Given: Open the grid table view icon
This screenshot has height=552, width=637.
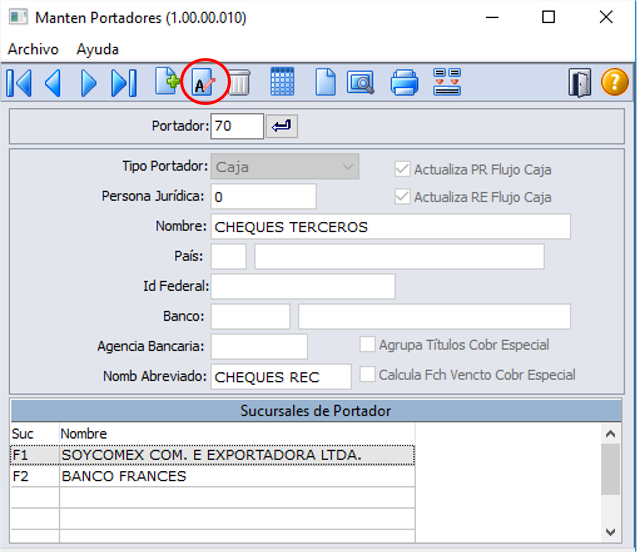Looking at the screenshot, I should 282,82.
